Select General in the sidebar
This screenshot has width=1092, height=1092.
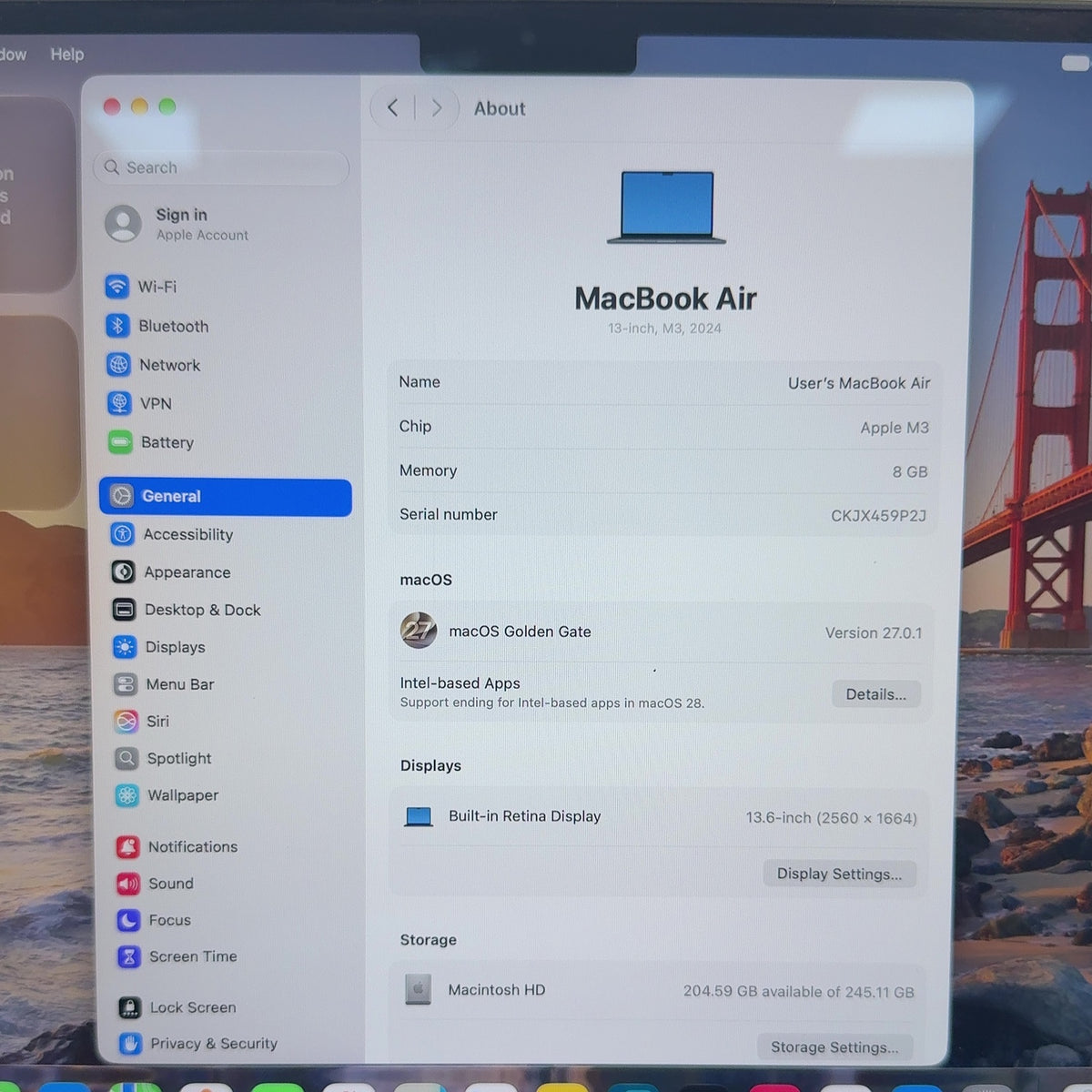click(x=226, y=497)
